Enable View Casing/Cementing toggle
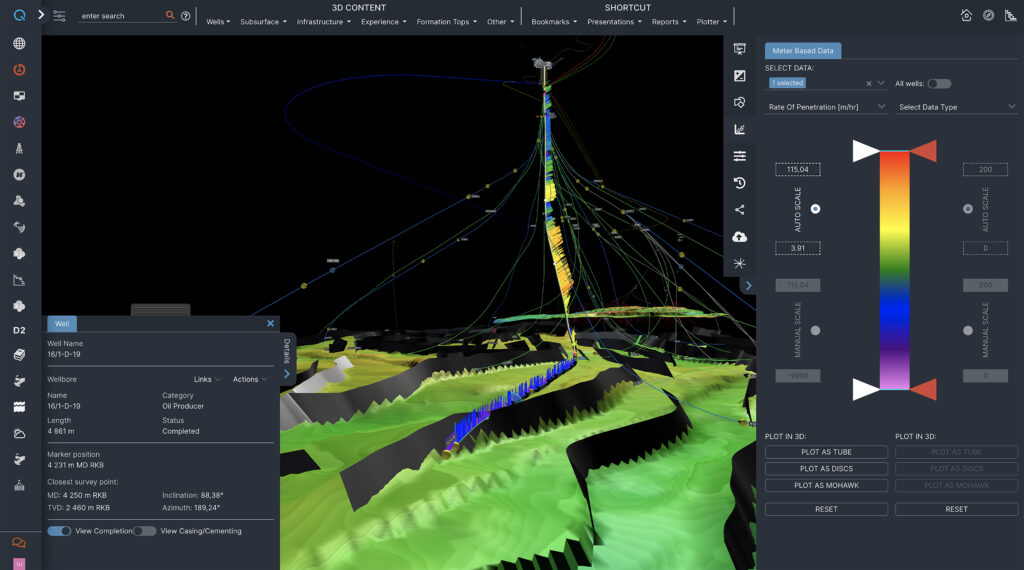The height and width of the screenshot is (570, 1024). (145, 531)
